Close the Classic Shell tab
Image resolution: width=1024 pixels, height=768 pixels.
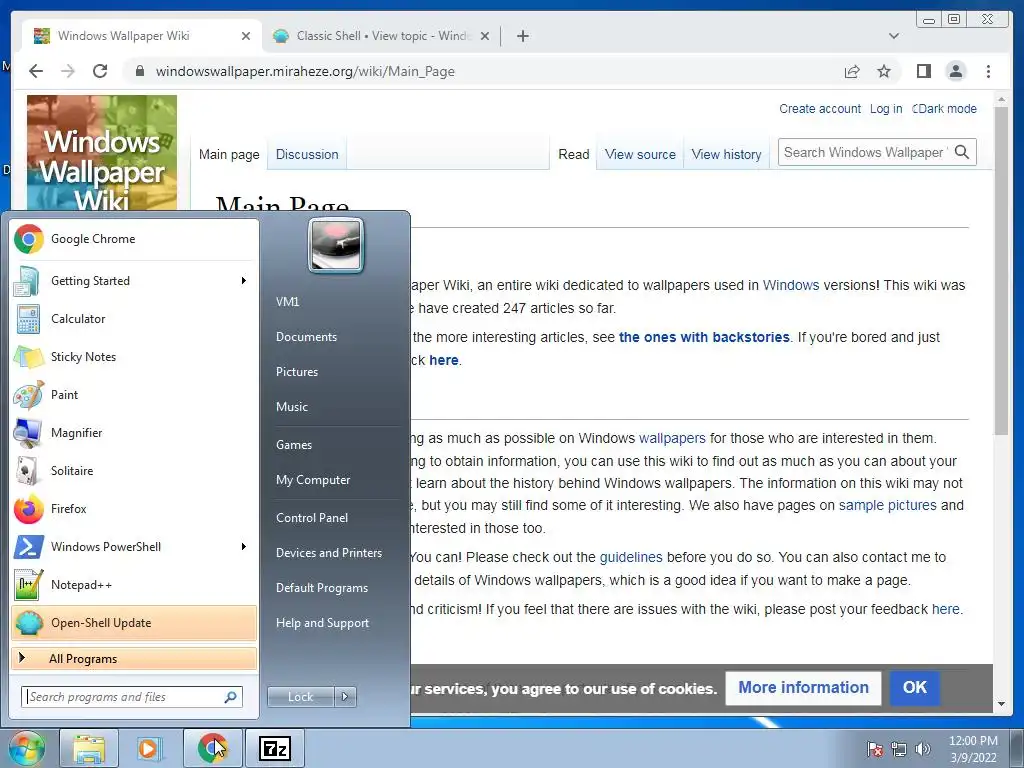pos(485,36)
